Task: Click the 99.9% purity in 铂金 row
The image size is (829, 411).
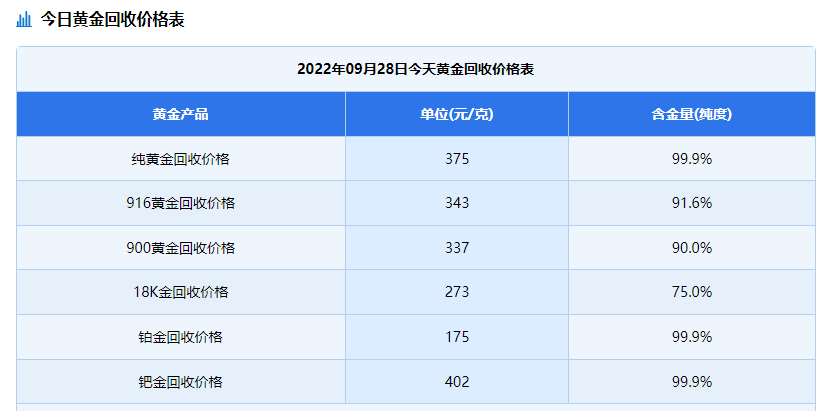Action: coord(692,337)
